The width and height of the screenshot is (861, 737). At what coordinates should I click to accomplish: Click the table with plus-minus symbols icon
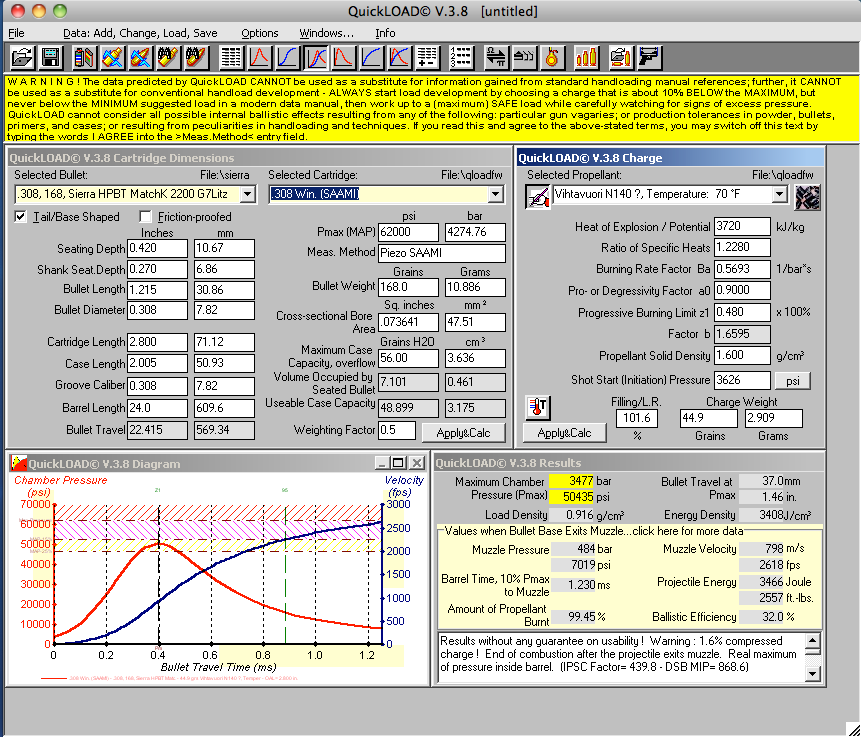coord(427,57)
